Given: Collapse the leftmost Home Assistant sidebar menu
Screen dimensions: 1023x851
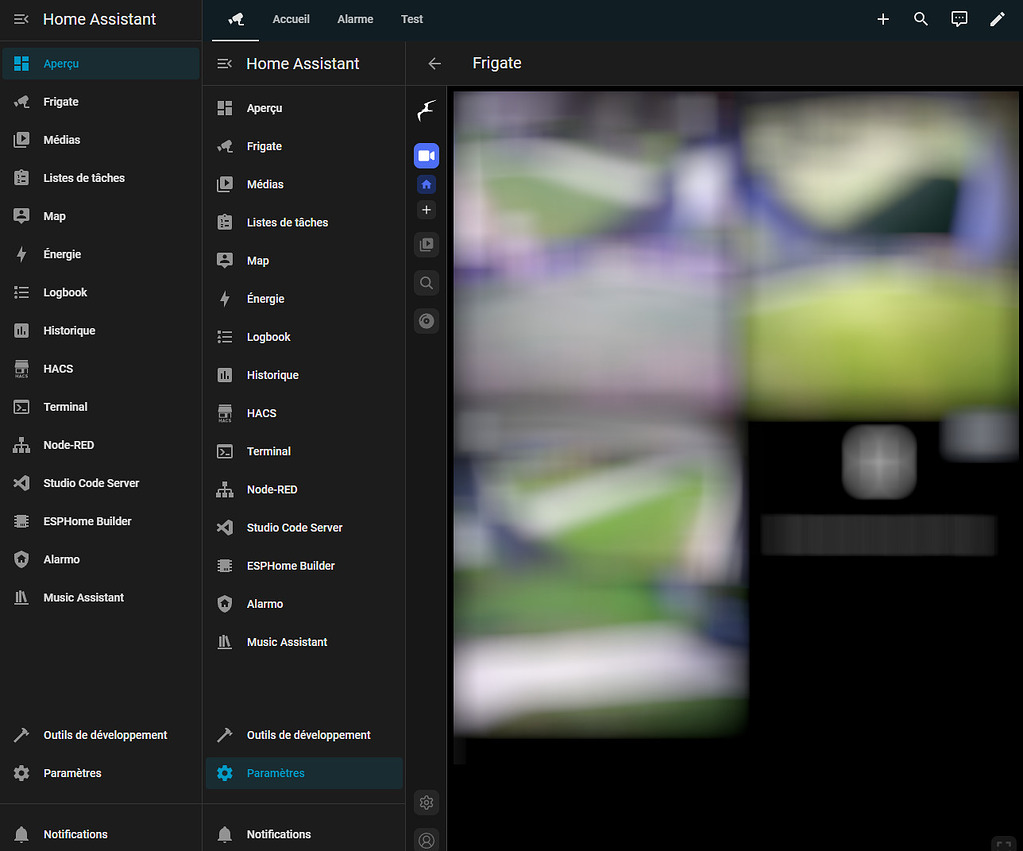Looking at the screenshot, I should click(x=21, y=19).
